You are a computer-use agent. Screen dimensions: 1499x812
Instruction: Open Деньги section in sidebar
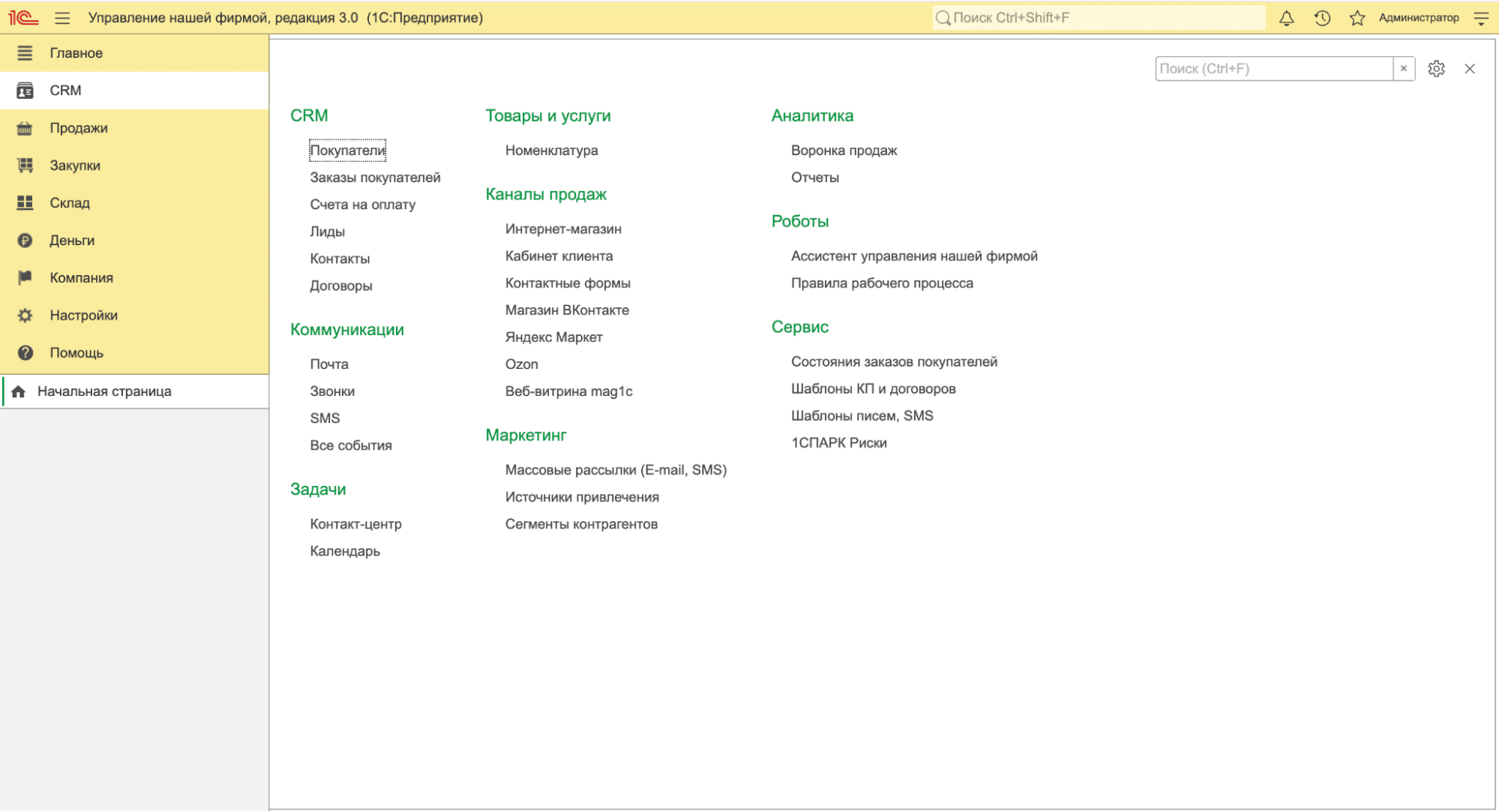click(x=72, y=241)
